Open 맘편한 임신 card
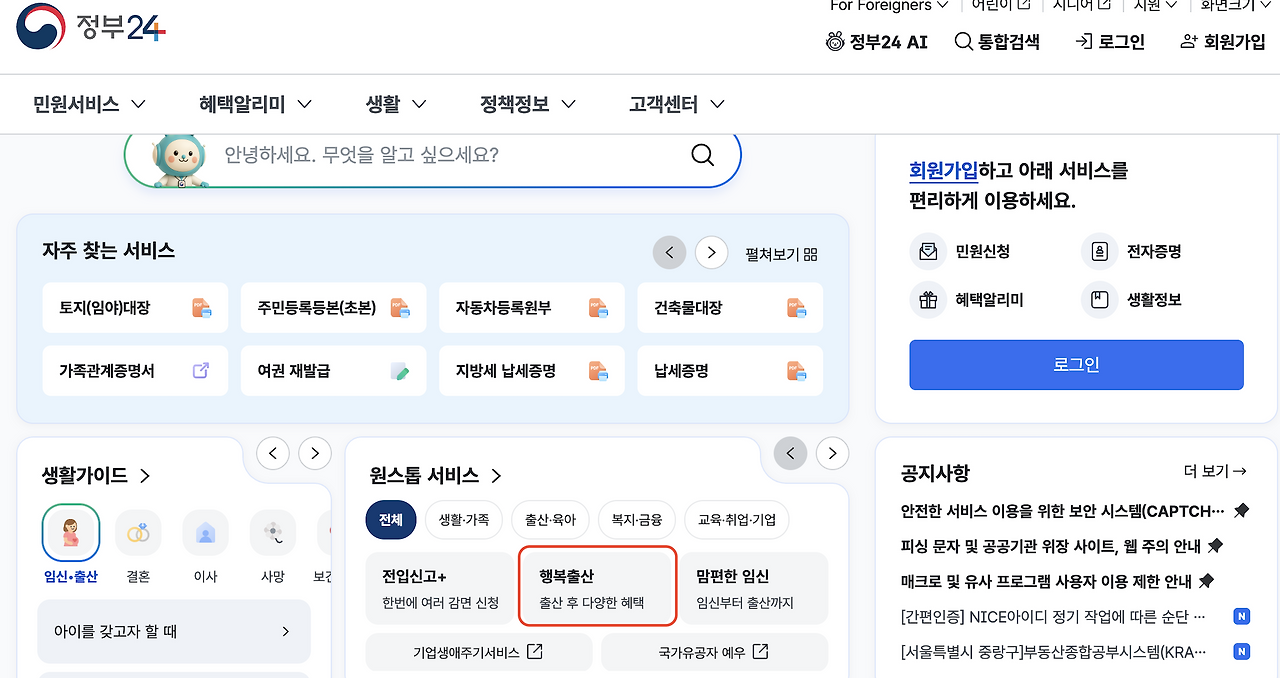 [x=754, y=588]
